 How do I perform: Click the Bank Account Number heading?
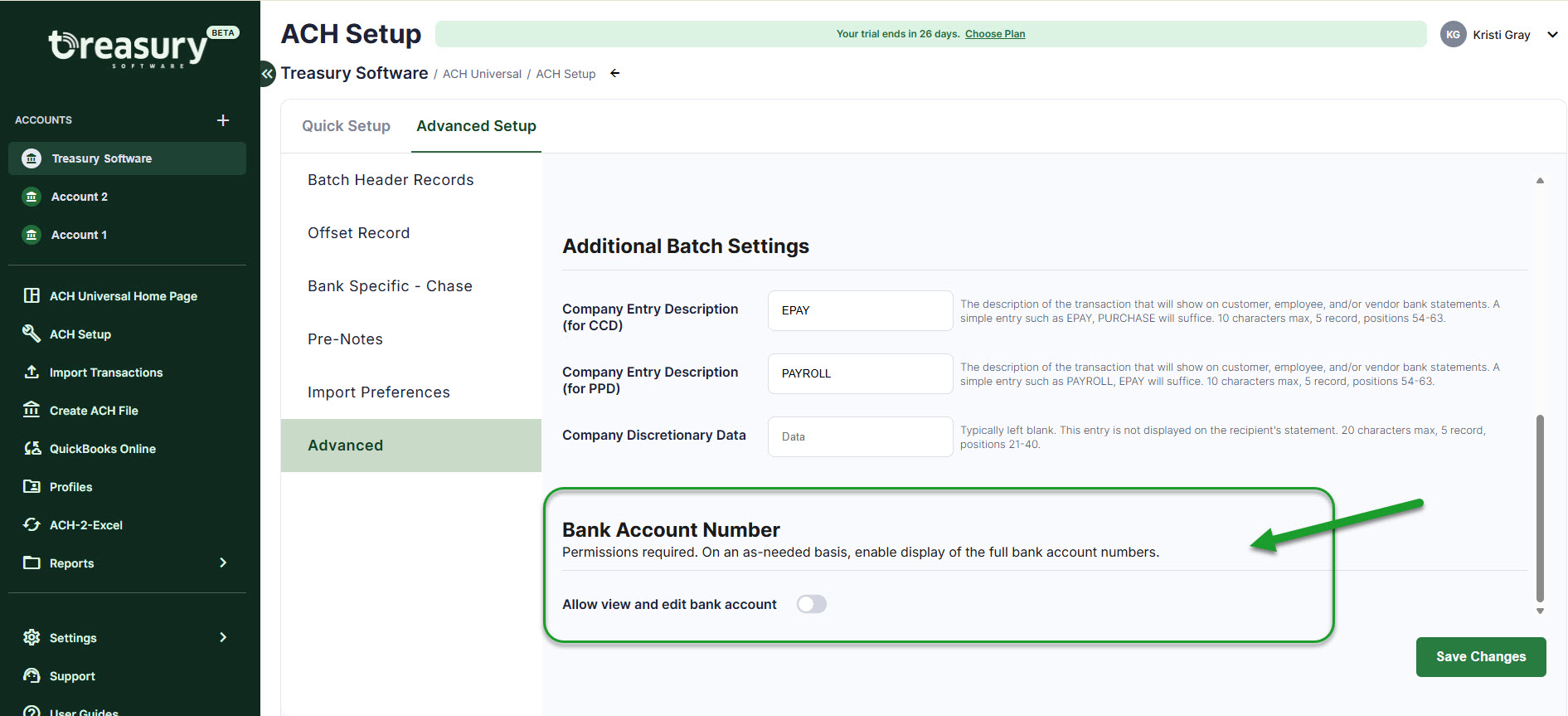click(671, 529)
